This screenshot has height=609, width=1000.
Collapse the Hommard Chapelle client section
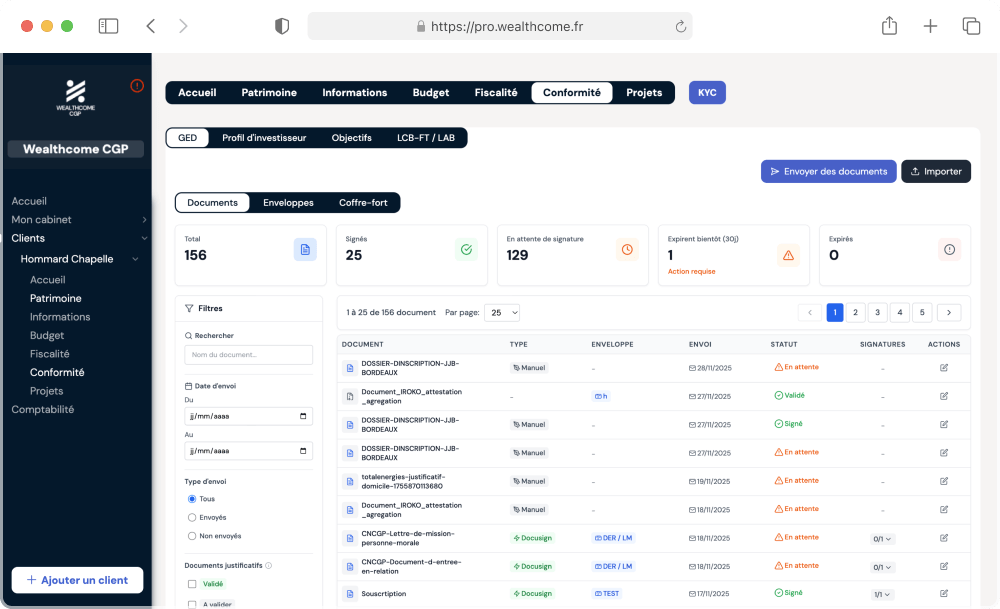pos(135,258)
